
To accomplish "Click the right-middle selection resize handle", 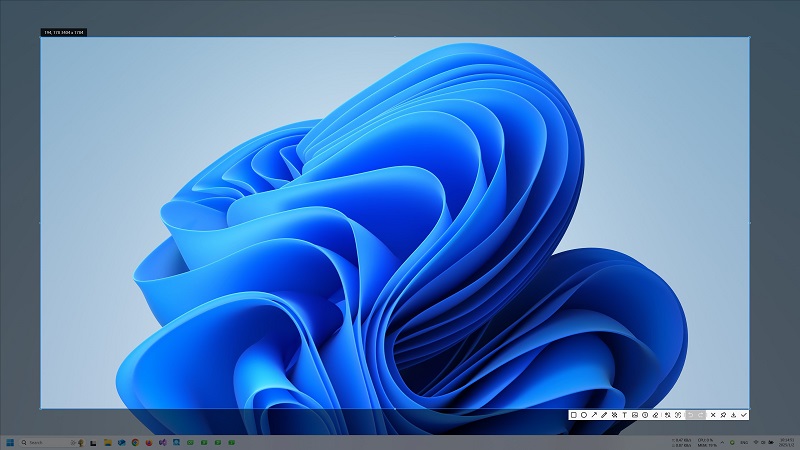I will pos(749,223).
